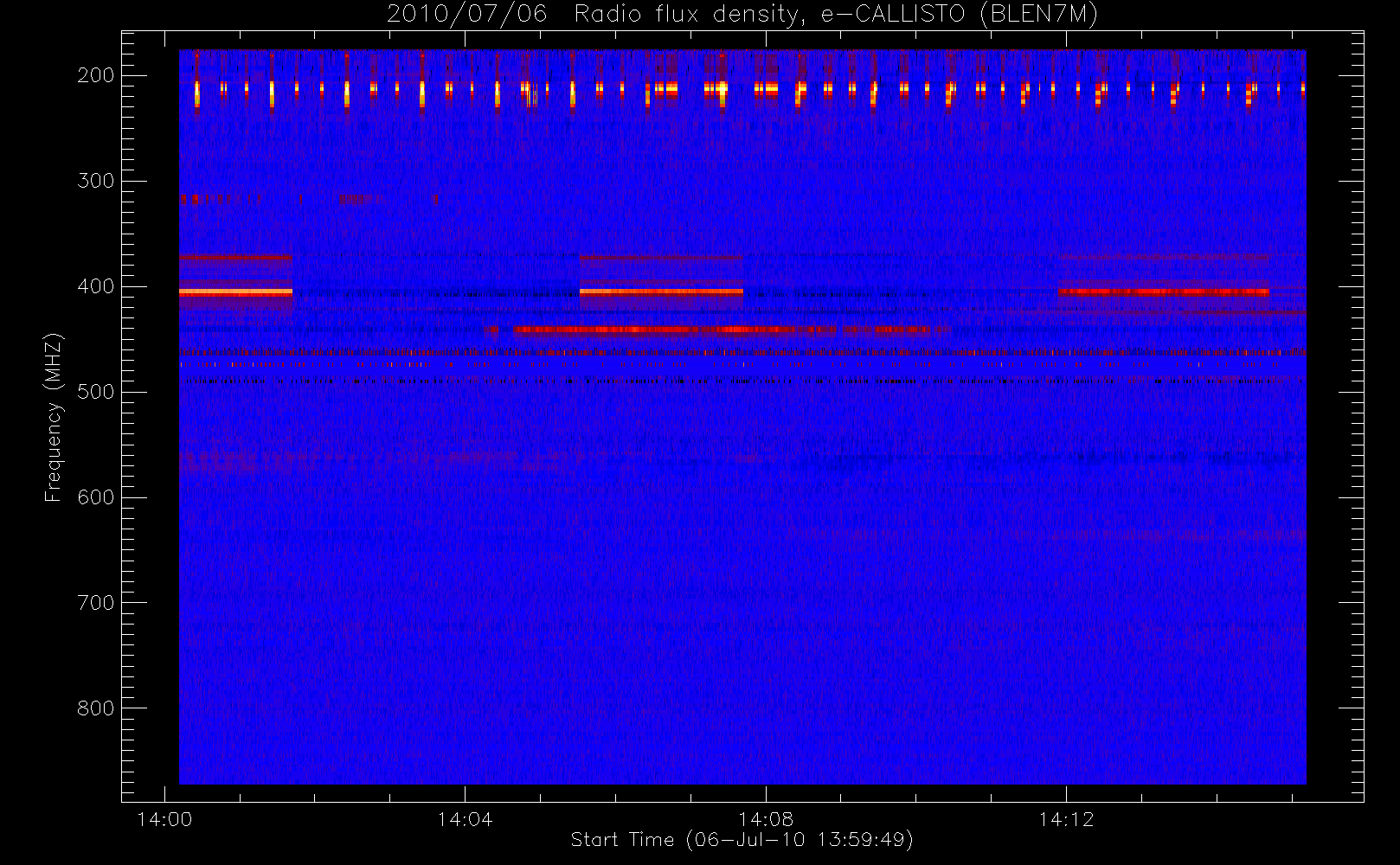This screenshot has height=865, width=1400.
Task: Click the 14:12 time tick label
Action: pos(1066,819)
